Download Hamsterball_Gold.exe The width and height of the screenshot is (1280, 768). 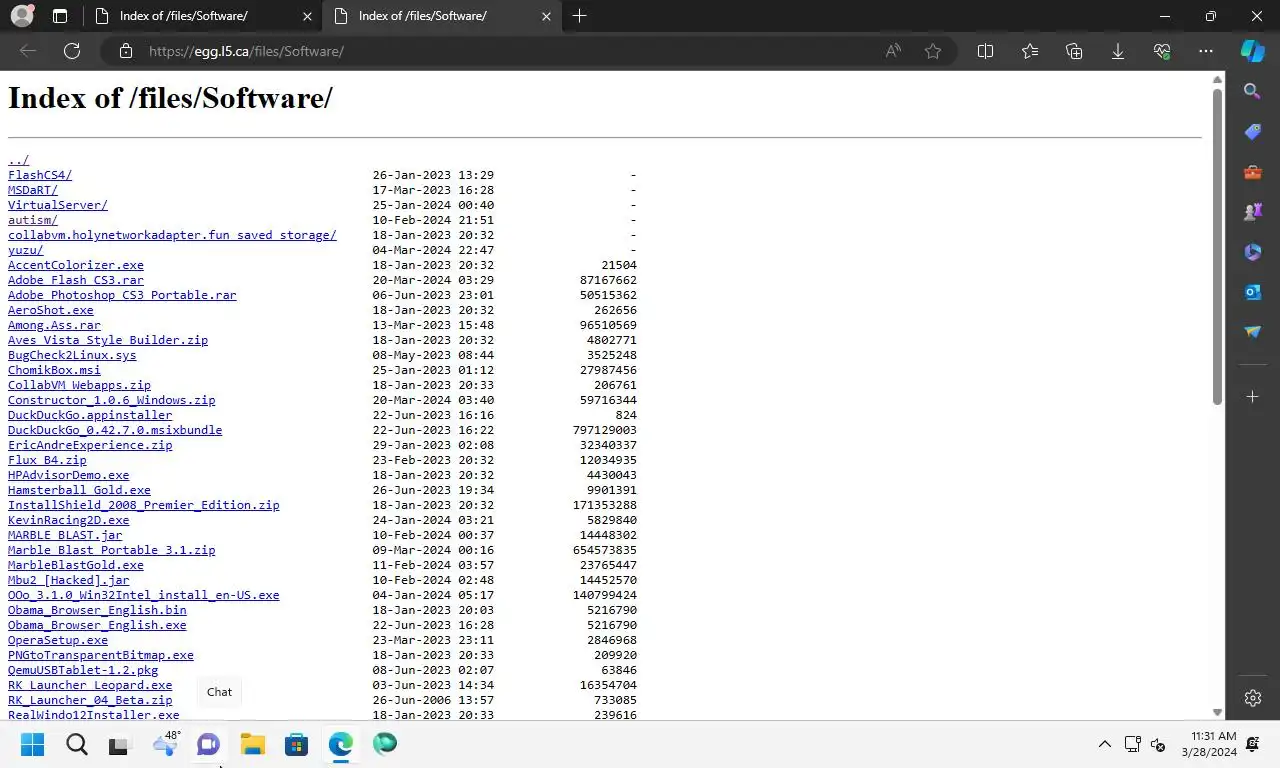click(x=79, y=490)
